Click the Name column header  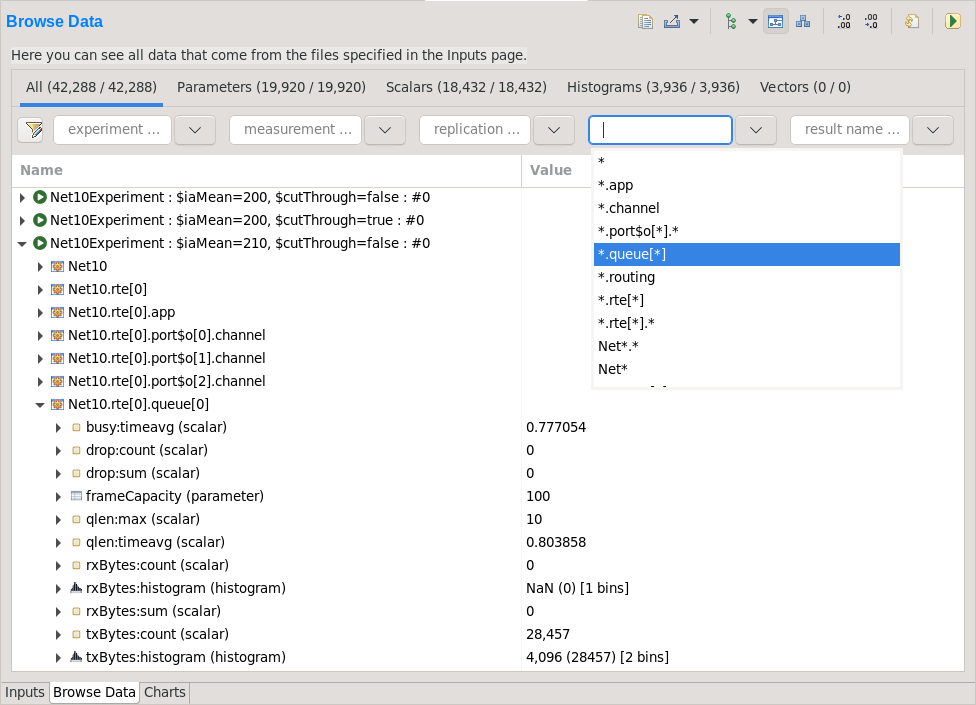[266, 170]
